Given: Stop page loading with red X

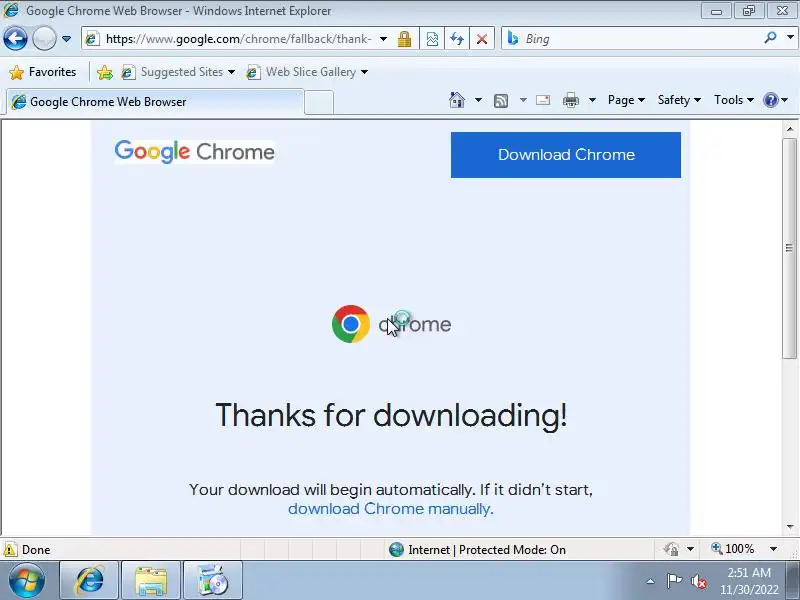Looking at the screenshot, I should 482,39.
